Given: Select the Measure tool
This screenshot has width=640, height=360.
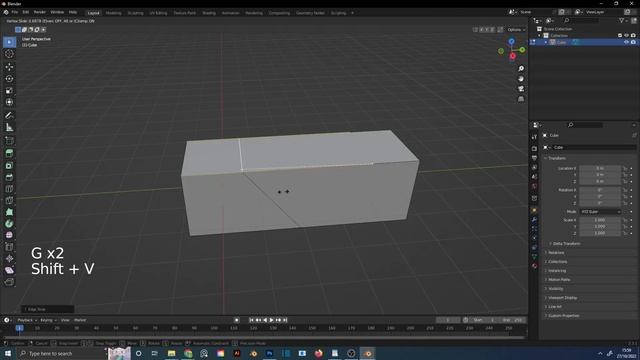Looking at the screenshot, I should (x=9, y=128).
